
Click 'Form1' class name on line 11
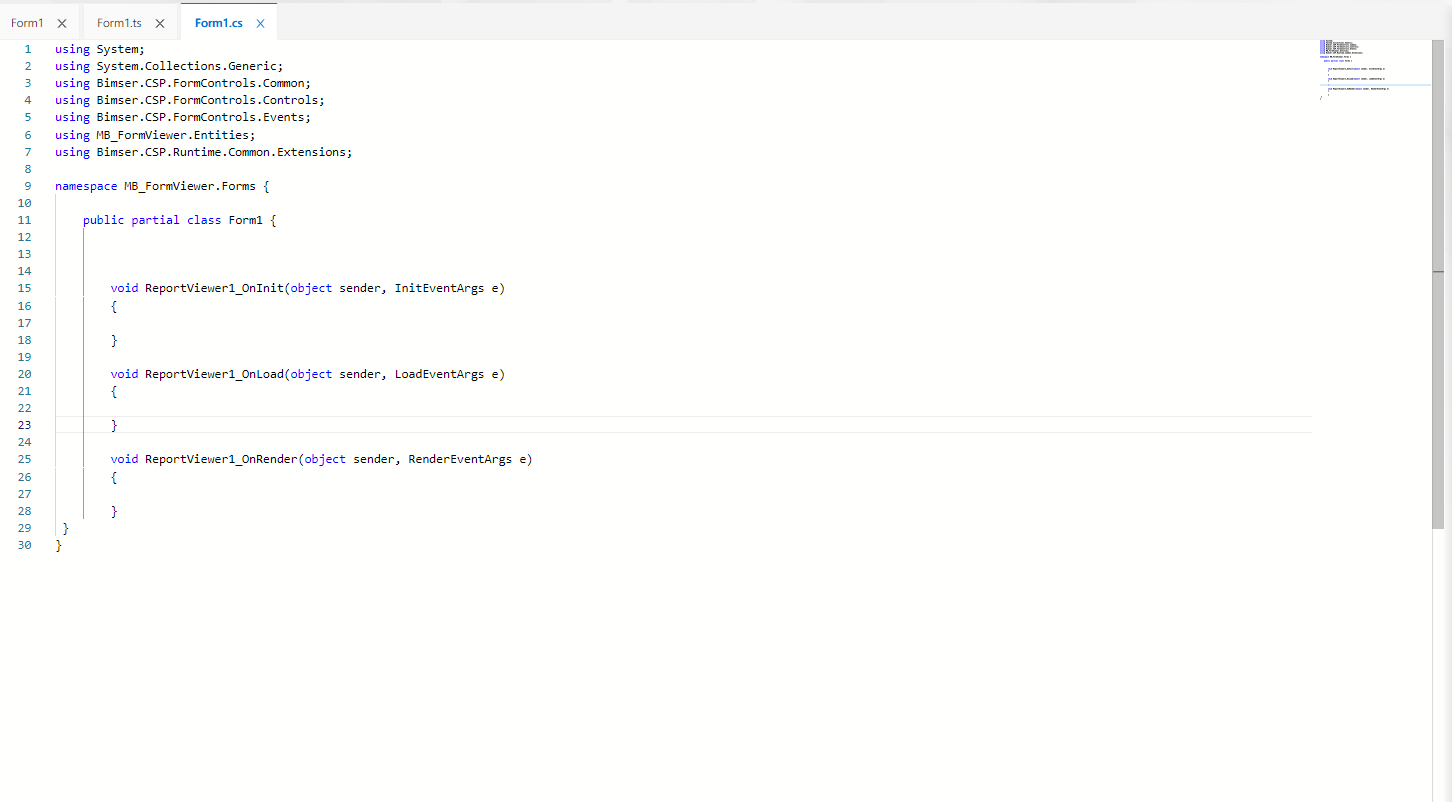[x=245, y=220]
